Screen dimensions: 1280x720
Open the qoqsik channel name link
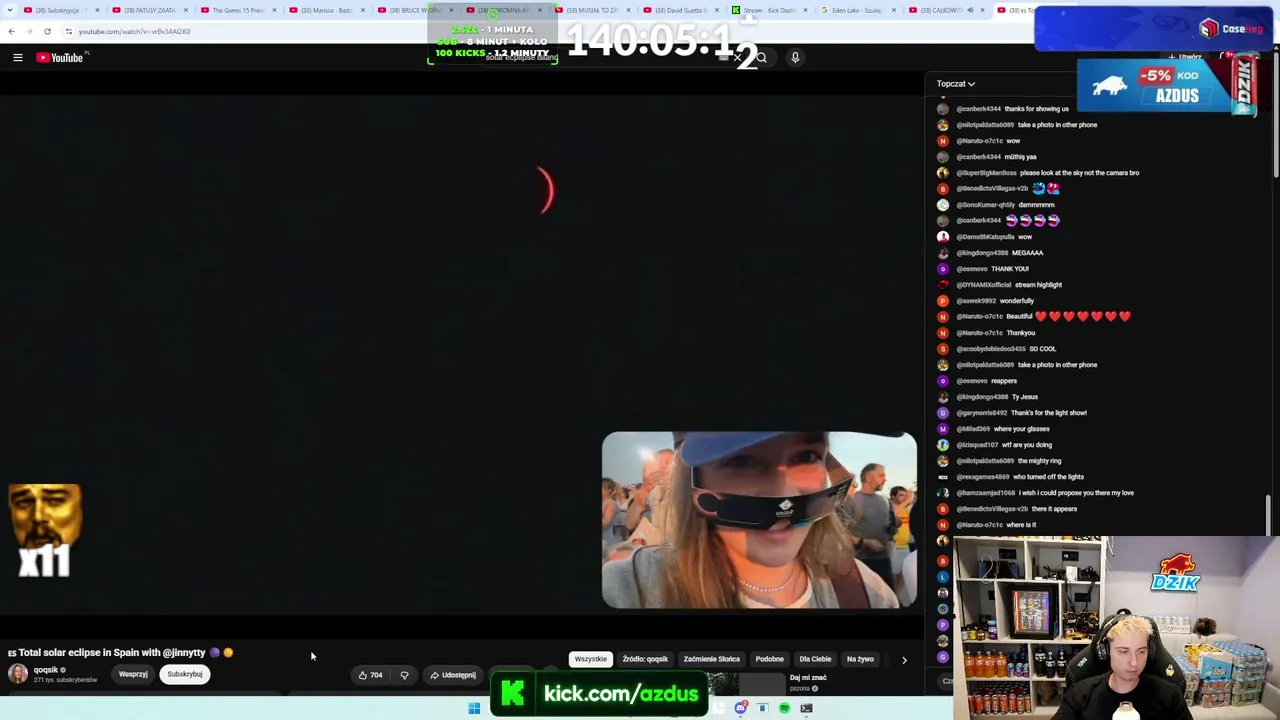(x=46, y=670)
